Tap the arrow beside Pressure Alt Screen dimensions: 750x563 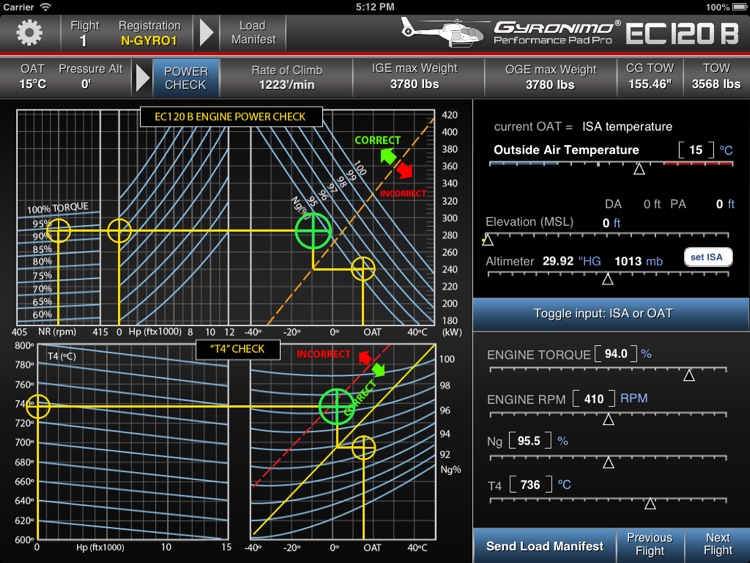pyautogui.click(x=143, y=77)
